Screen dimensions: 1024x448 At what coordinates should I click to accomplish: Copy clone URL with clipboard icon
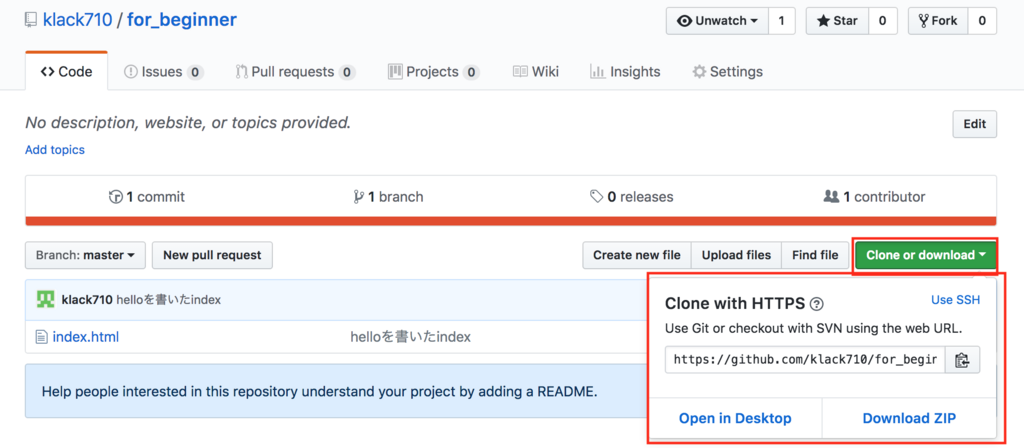point(962,360)
